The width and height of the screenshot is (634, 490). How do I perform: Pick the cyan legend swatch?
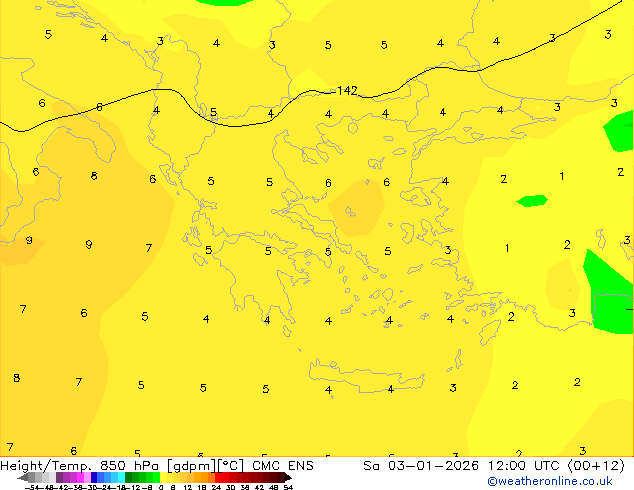pyautogui.click(x=121, y=477)
